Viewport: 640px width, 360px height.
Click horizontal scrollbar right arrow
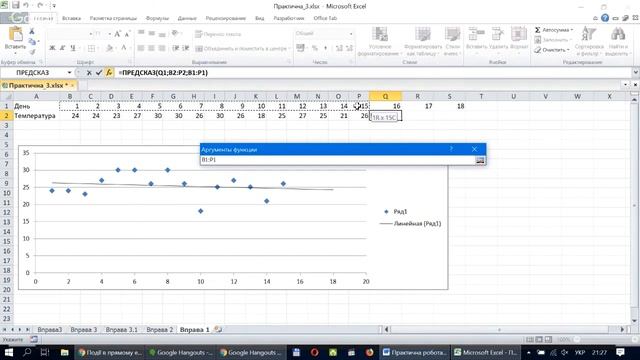tap(623, 329)
